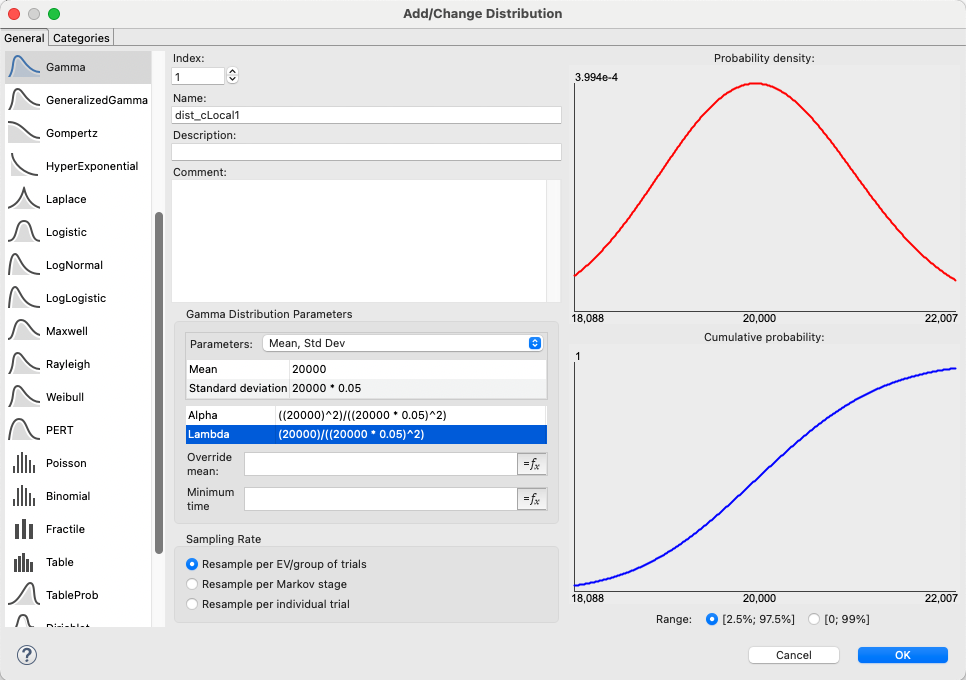
Task: Select the LogNormal distribution icon
Action: click(x=23, y=265)
